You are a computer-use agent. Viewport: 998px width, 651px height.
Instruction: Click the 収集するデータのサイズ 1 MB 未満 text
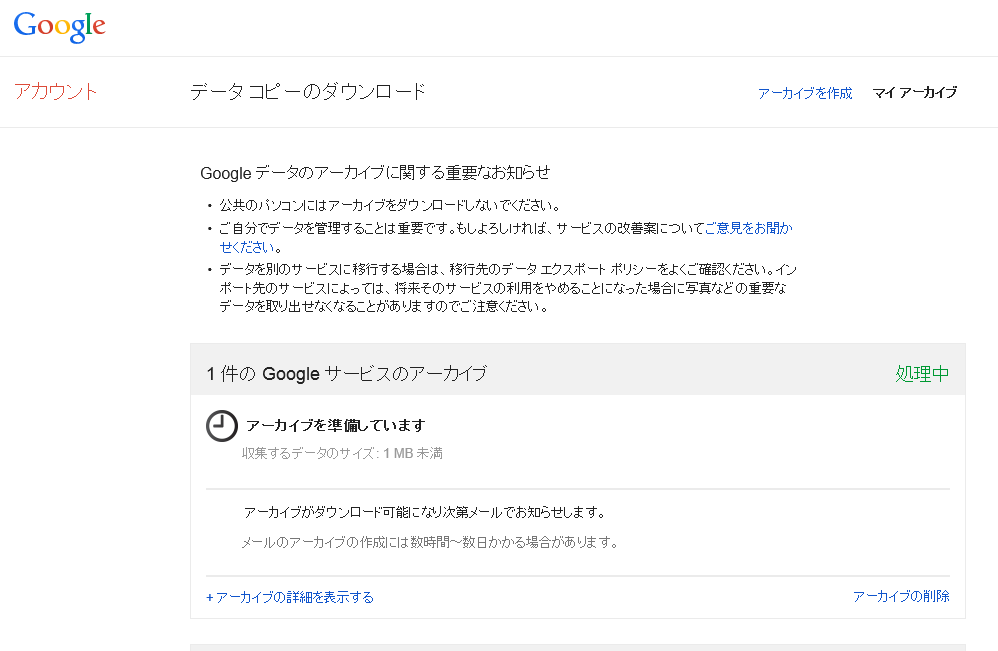click(342, 453)
